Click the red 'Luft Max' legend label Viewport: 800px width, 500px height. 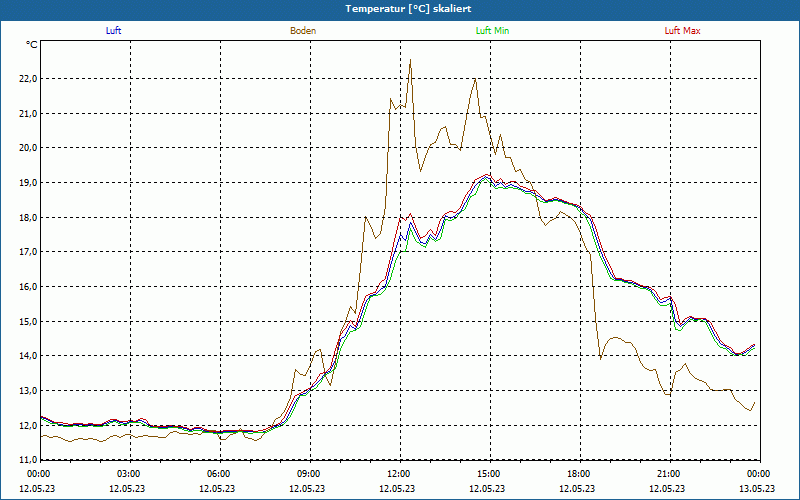[x=682, y=31]
